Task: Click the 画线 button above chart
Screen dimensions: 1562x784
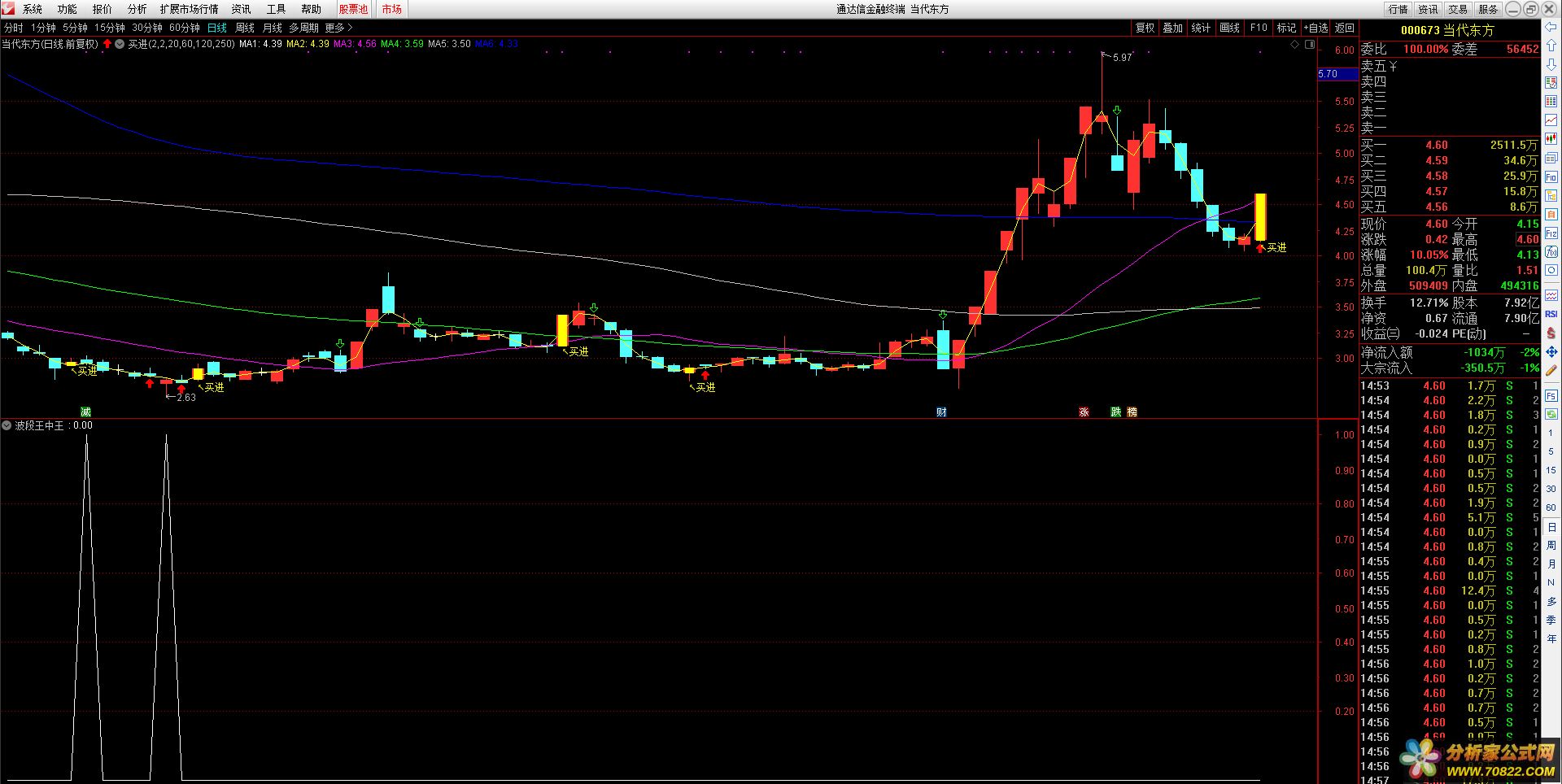Action: click(1230, 28)
